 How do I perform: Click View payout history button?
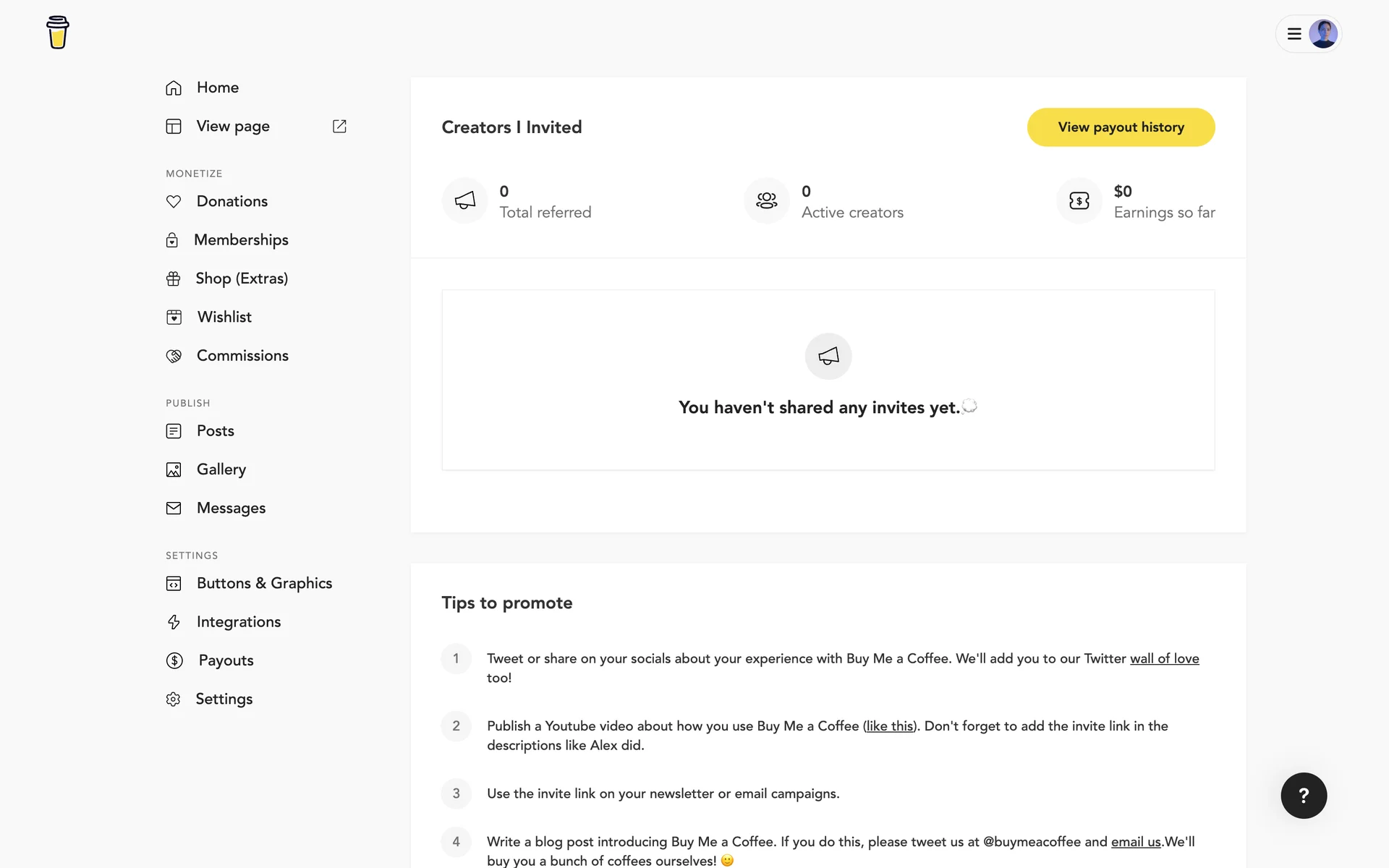point(1121,127)
